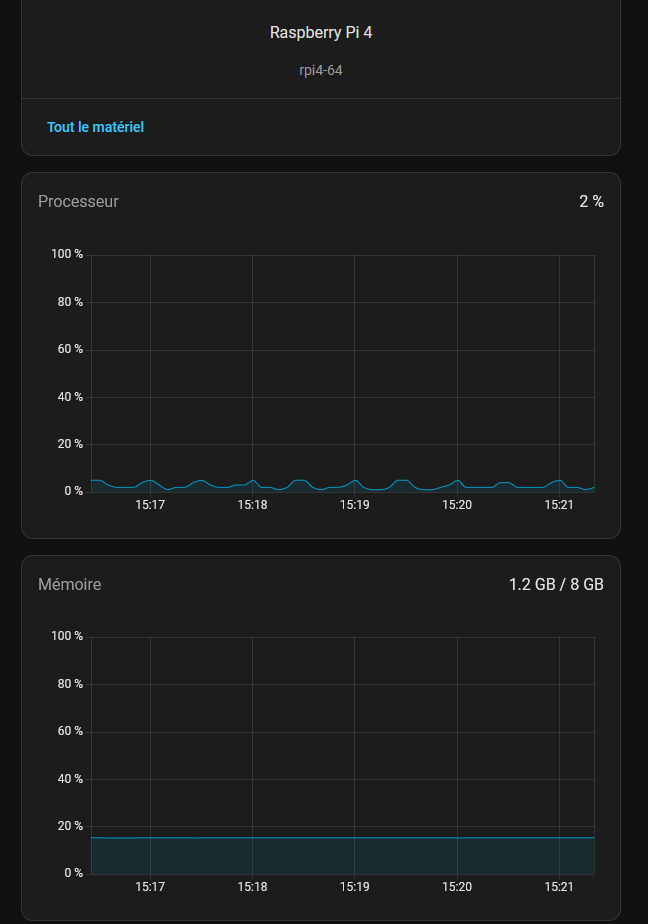The height and width of the screenshot is (924, 648).
Task: Click the 1.2 GB / 8 GB memory value
Action: tap(556, 584)
